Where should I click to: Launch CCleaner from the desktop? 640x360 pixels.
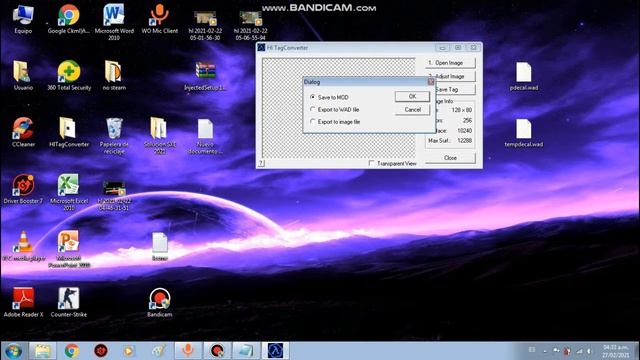(23, 132)
